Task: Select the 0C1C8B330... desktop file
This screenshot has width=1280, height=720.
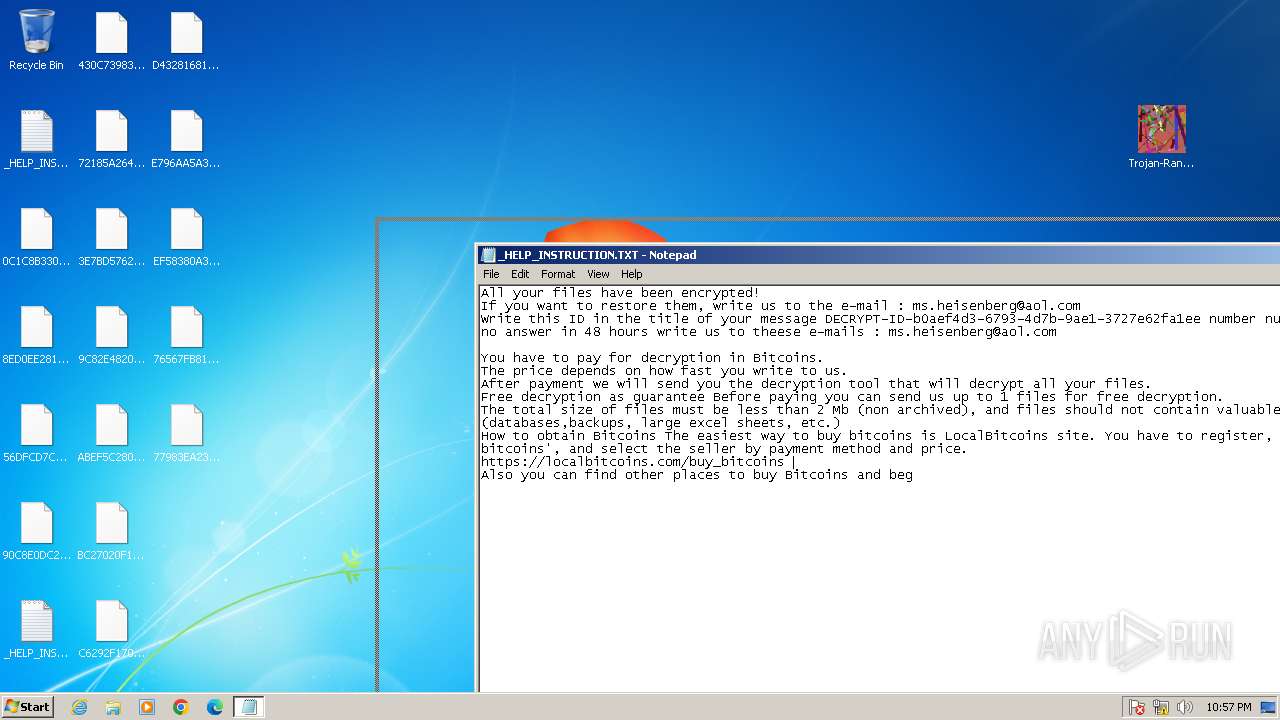Action: tap(36, 236)
